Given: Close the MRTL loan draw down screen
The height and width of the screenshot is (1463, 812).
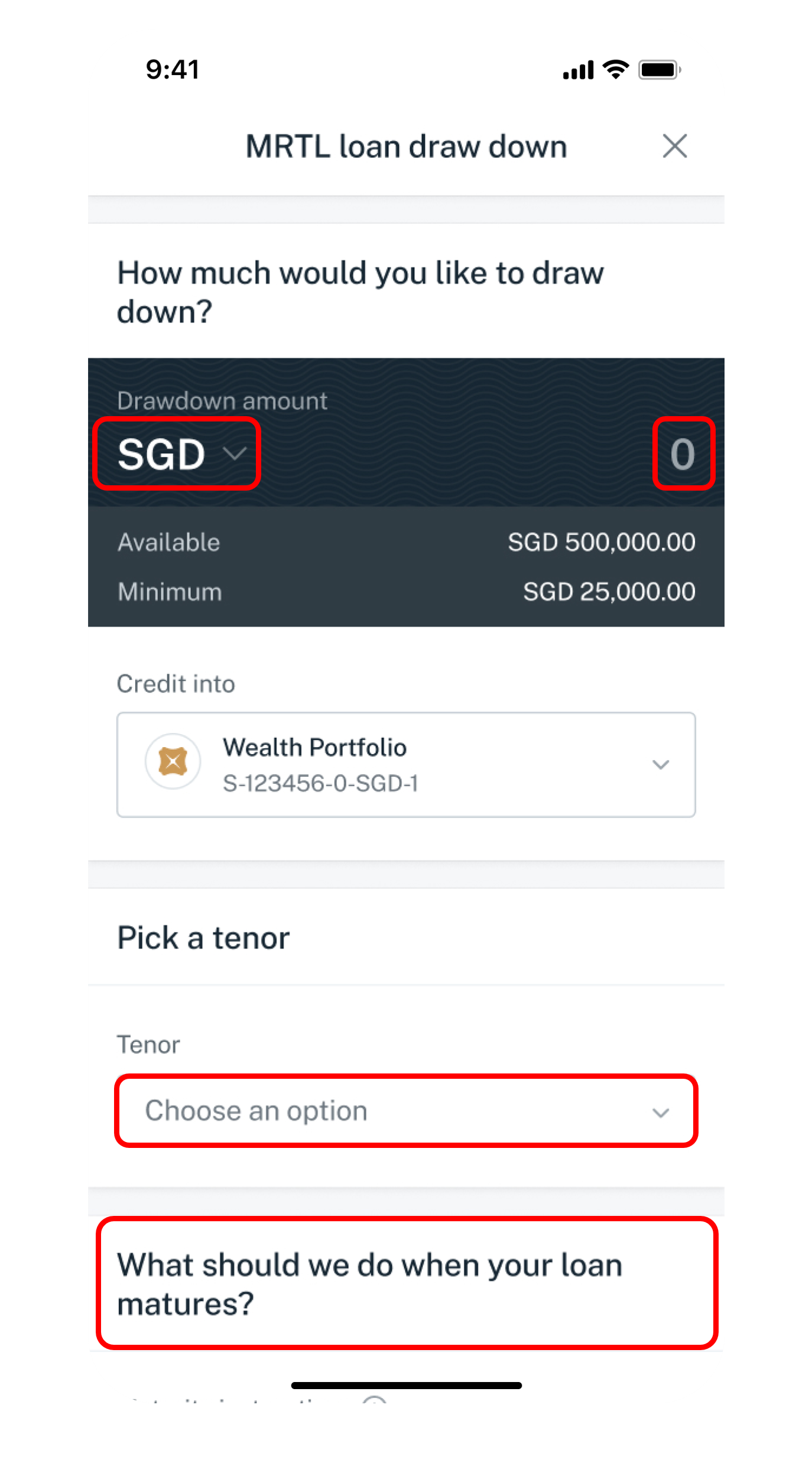Looking at the screenshot, I should point(674,146).
